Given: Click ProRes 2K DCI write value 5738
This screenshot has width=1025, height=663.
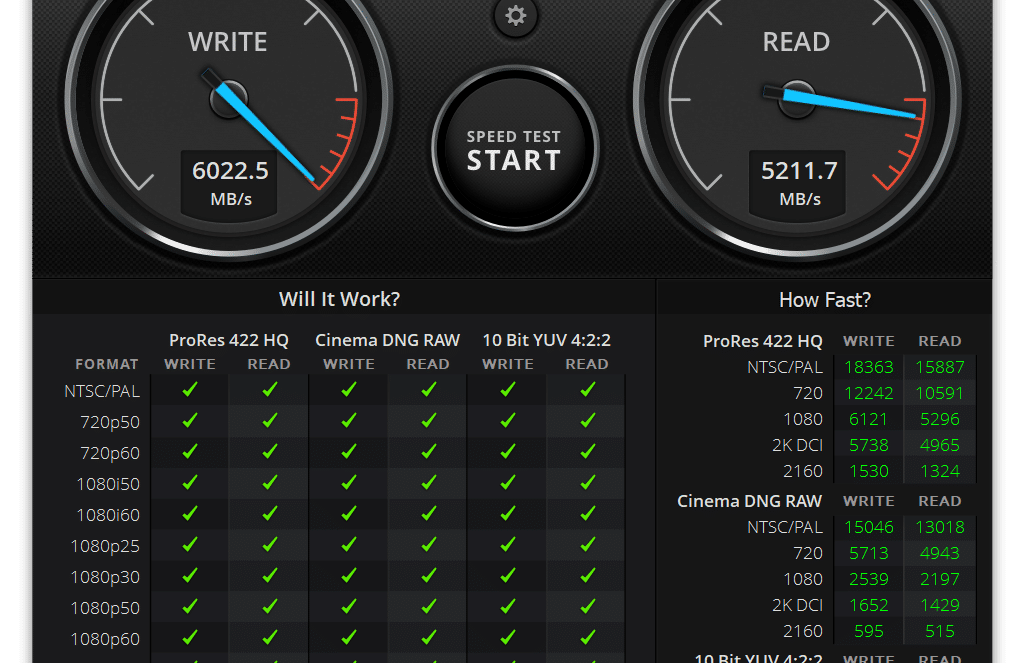Looking at the screenshot, I should click(869, 445).
